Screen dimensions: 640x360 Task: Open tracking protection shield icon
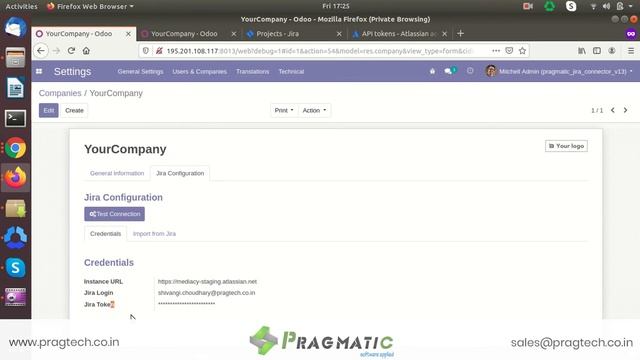(x=146, y=51)
